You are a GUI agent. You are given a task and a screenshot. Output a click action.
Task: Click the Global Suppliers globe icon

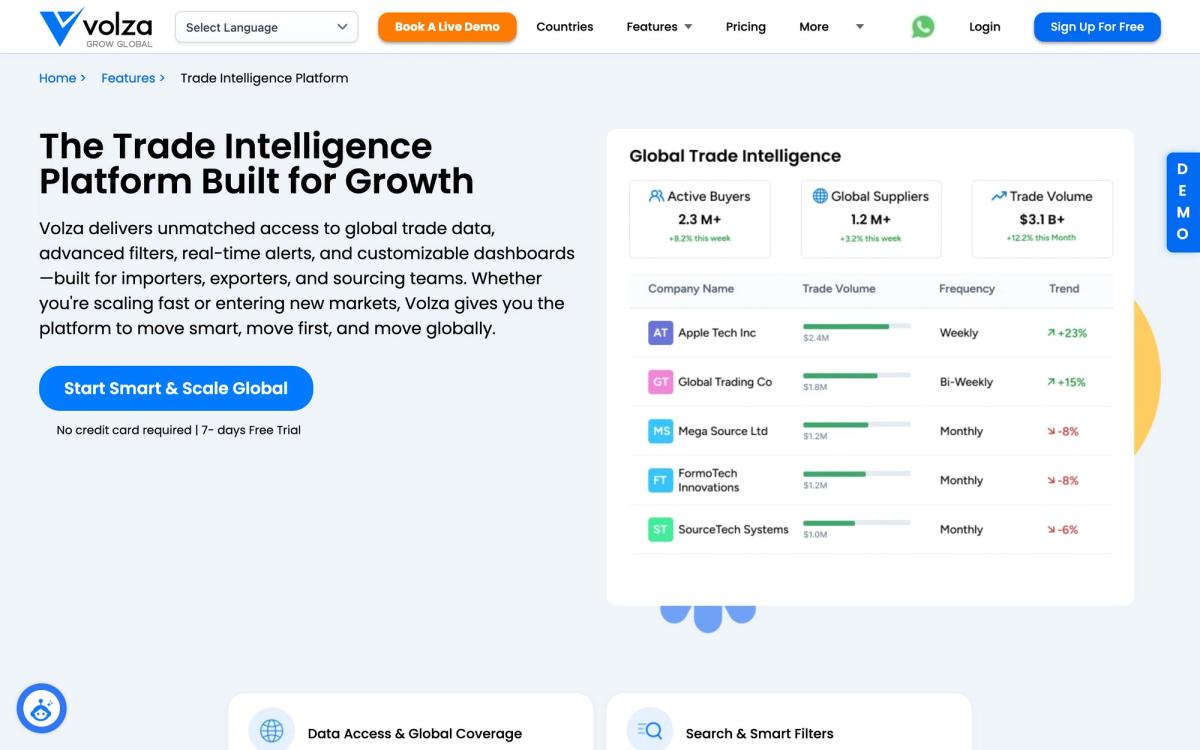(820, 196)
